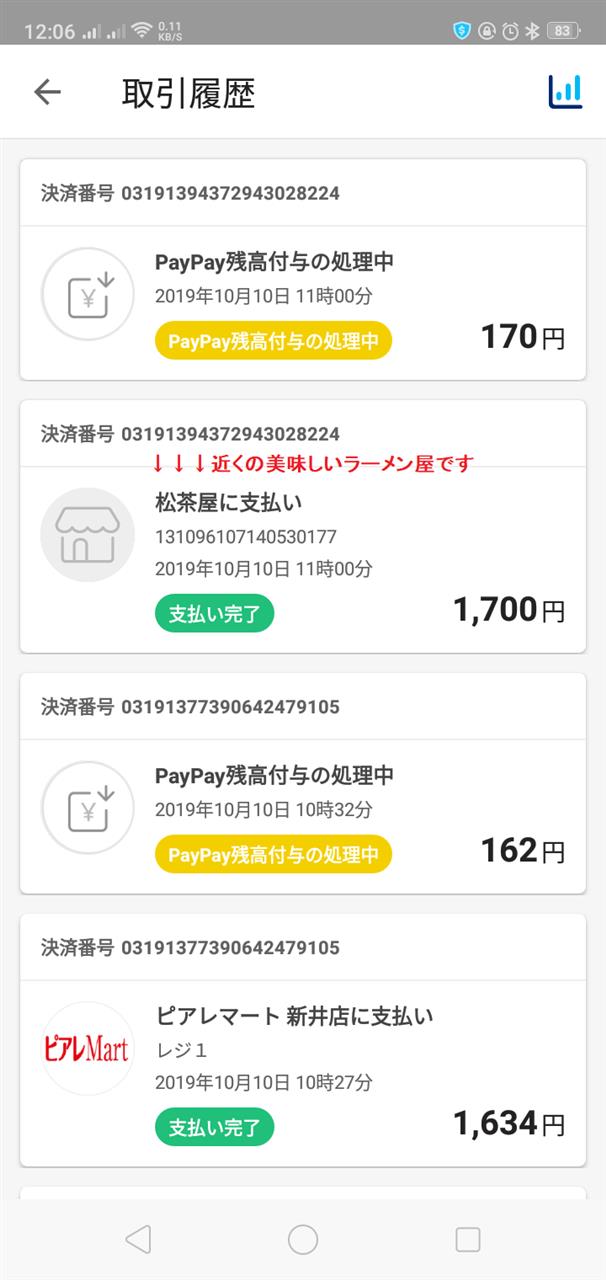Tap the Android back navigation triangle
Screen dimensions: 606x1280
138,1240
